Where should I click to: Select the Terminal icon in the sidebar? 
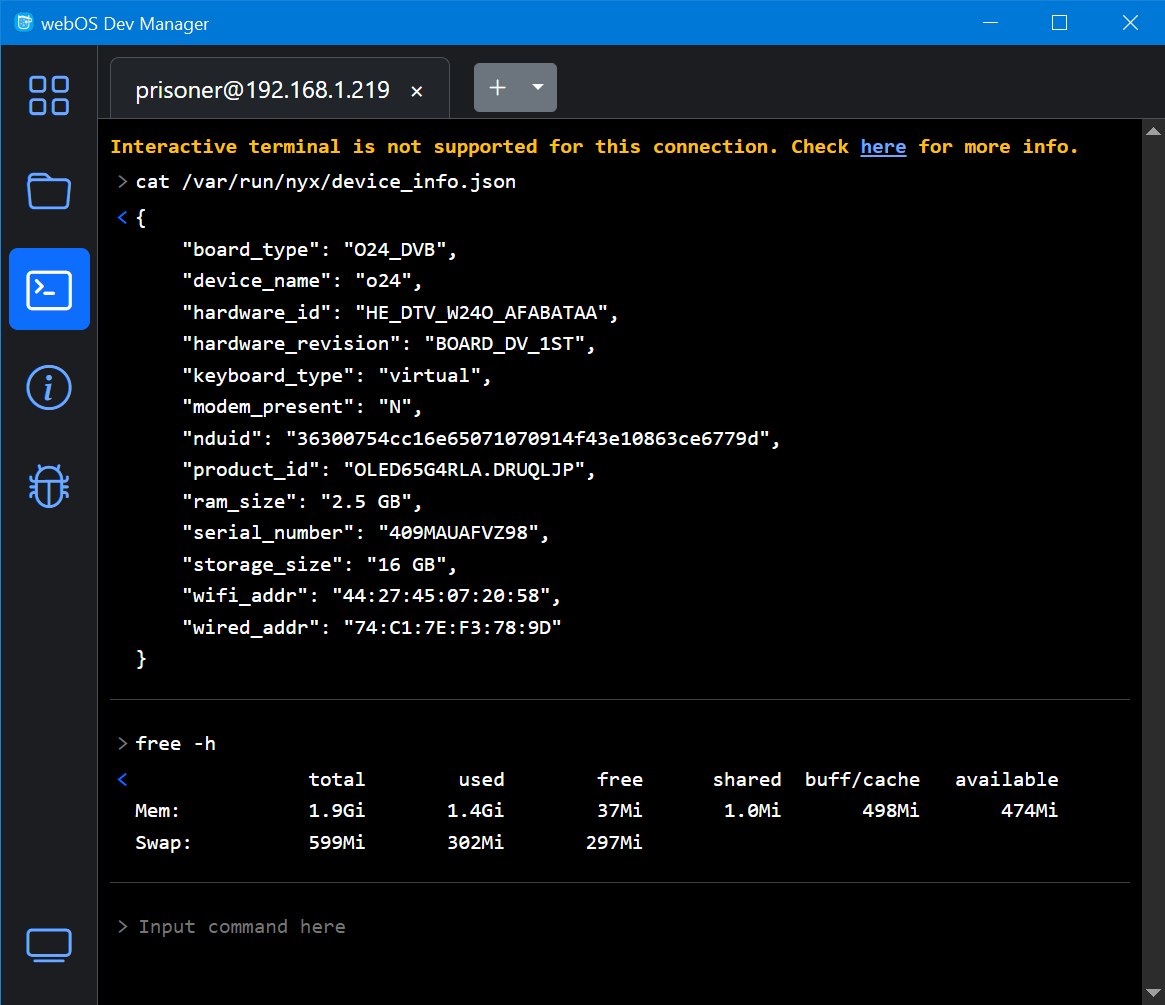tap(49, 289)
